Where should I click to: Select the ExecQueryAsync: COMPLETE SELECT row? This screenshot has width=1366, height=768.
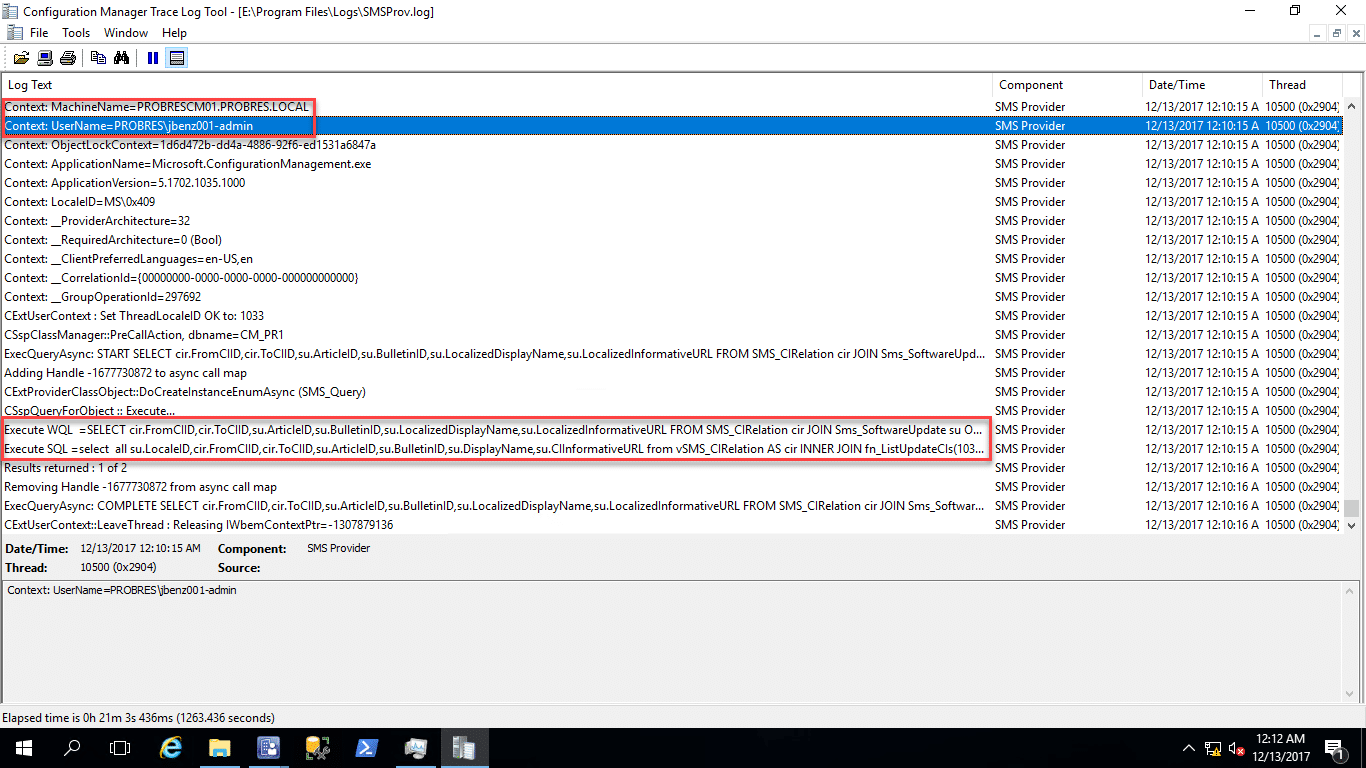point(671,506)
